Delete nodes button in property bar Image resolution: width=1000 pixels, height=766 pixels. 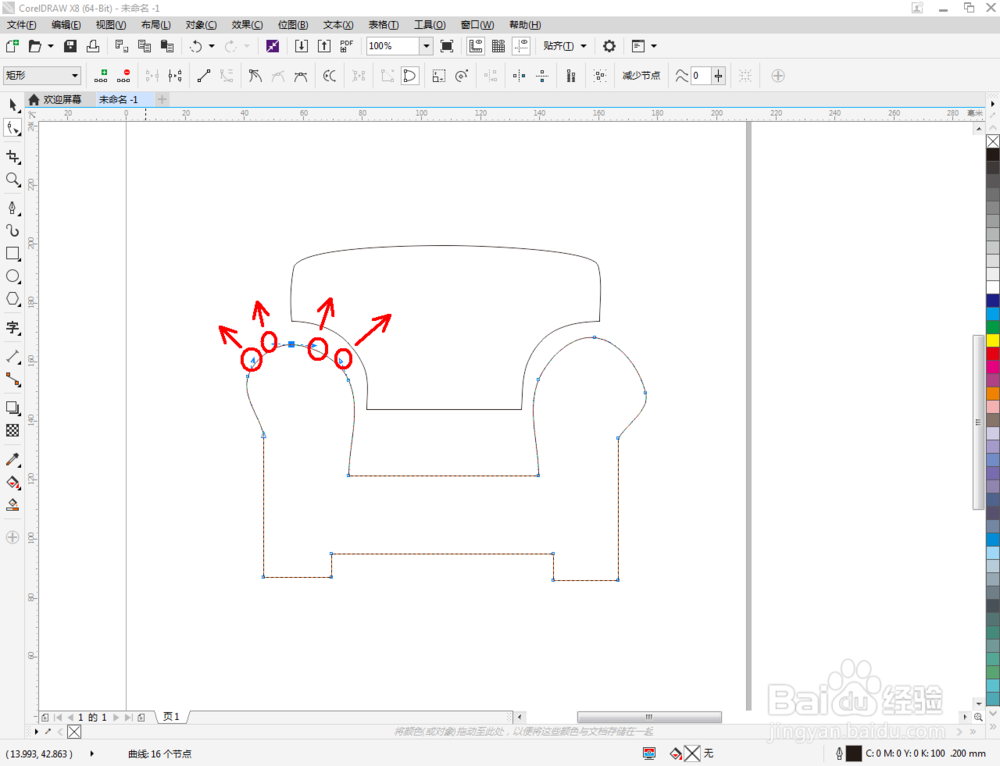(x=124, y=76)
